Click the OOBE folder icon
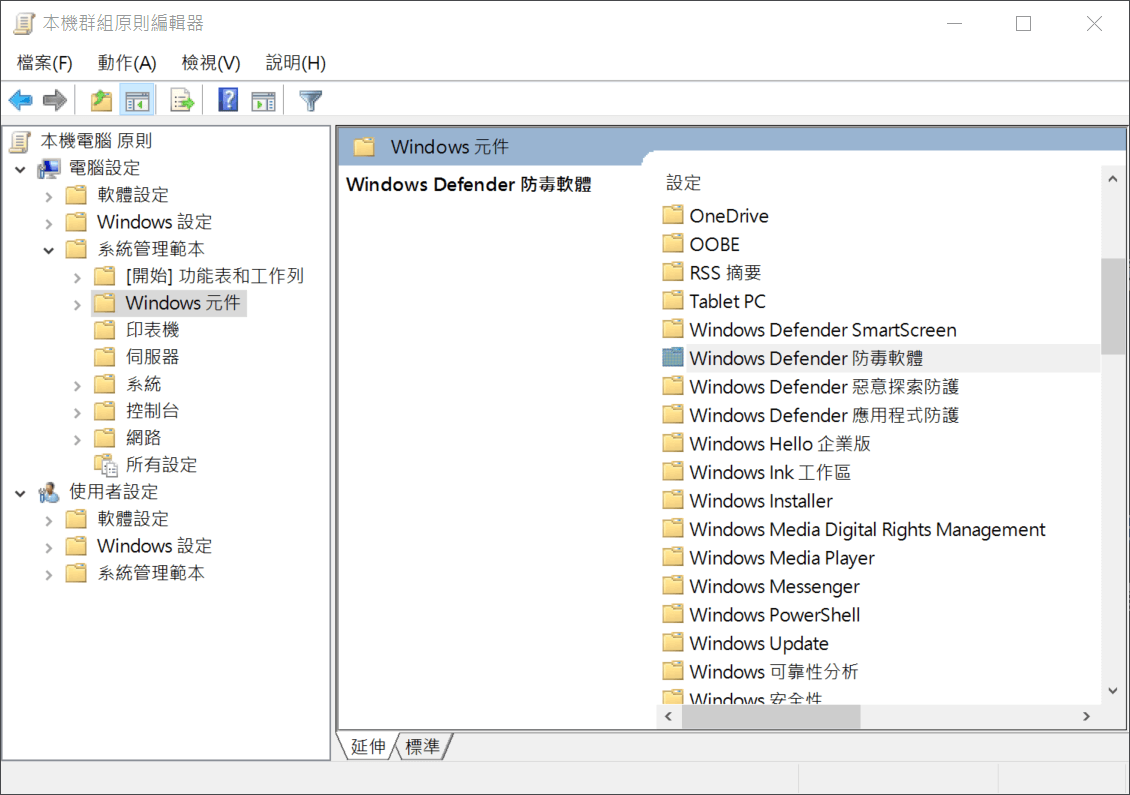This screenshot has width=1130, height=795. click(672, 244)
